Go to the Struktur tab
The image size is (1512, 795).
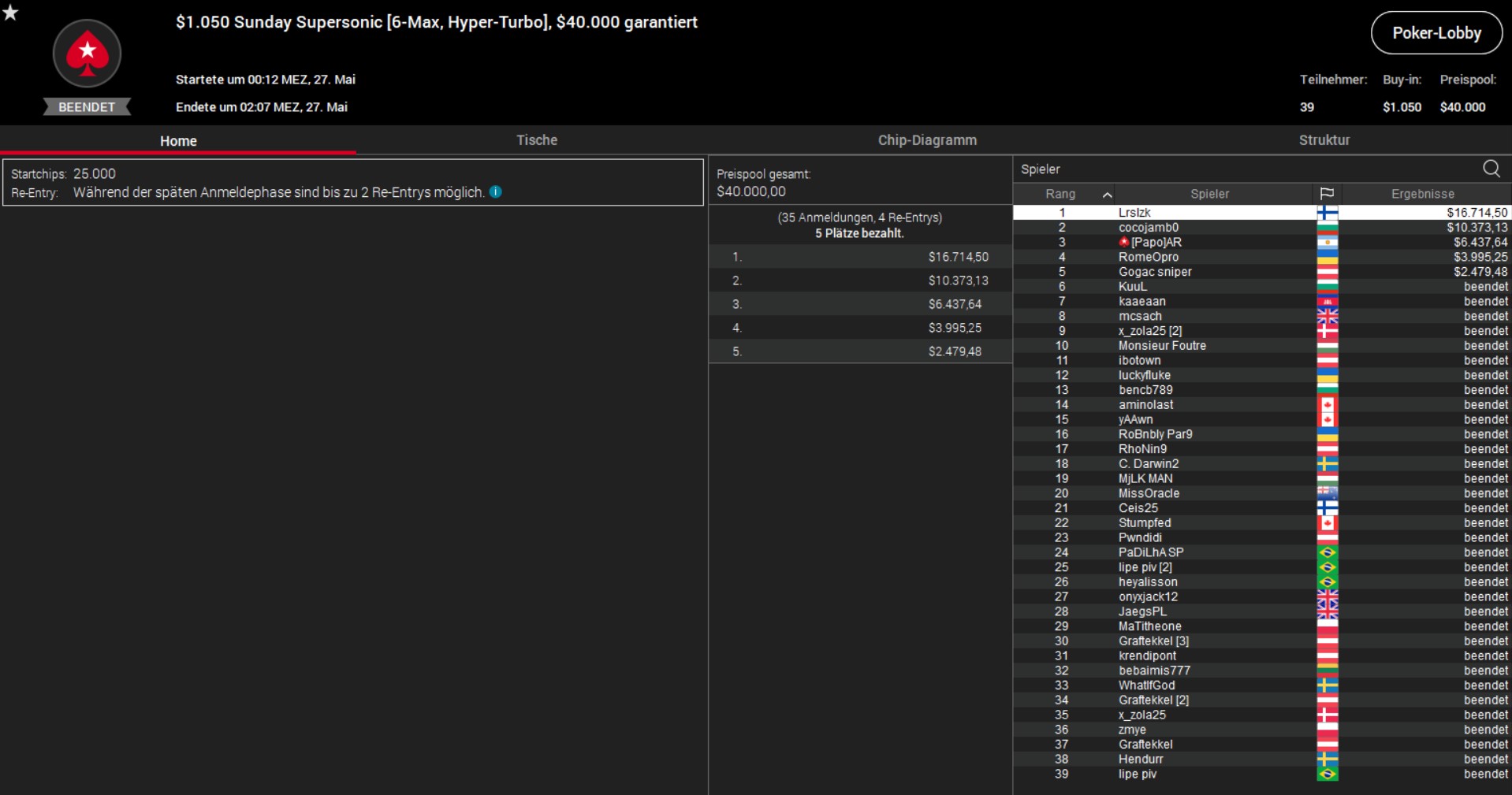(x=1324, y=140)
